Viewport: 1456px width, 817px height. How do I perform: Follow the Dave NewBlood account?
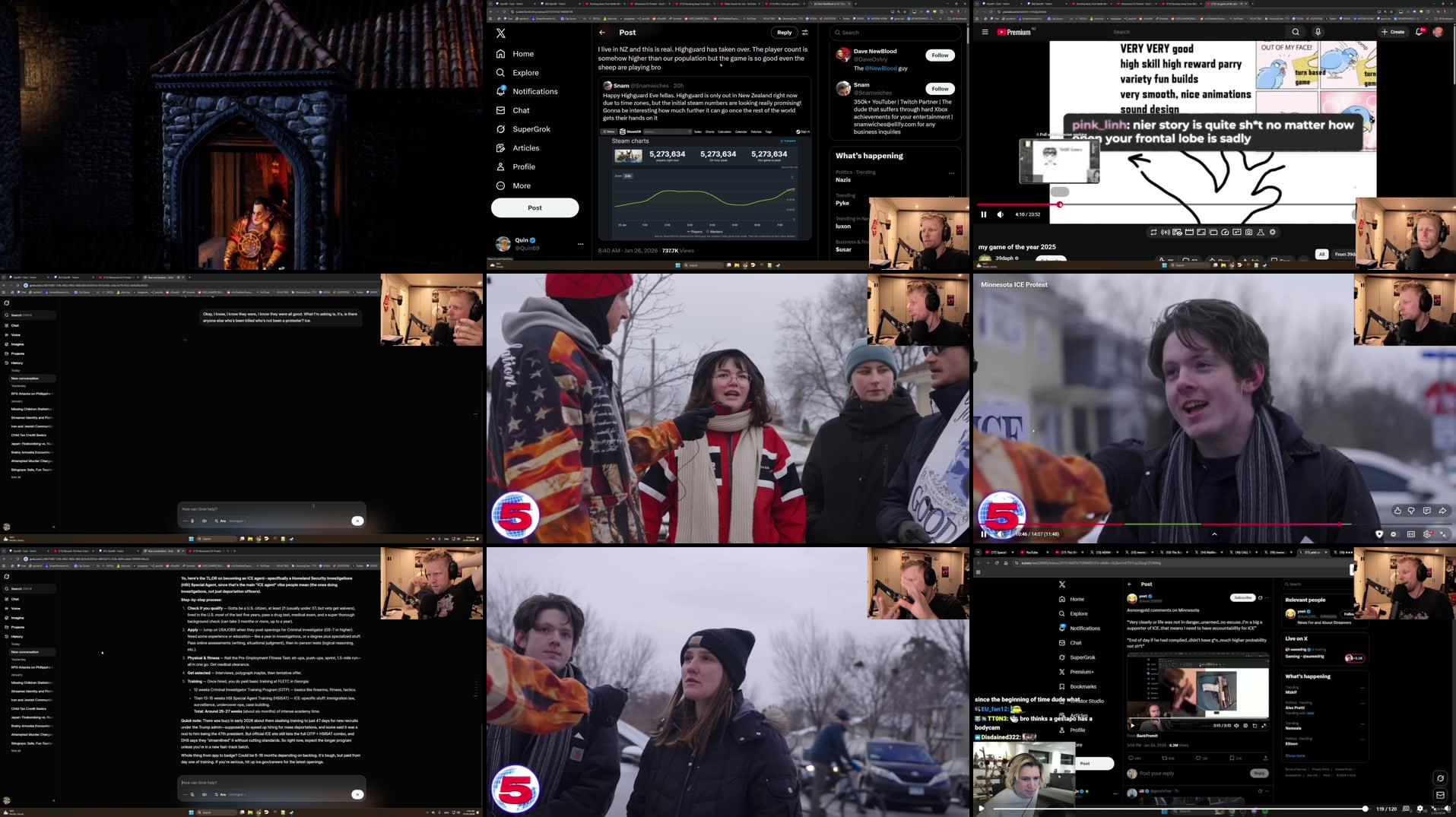[940, 55]
